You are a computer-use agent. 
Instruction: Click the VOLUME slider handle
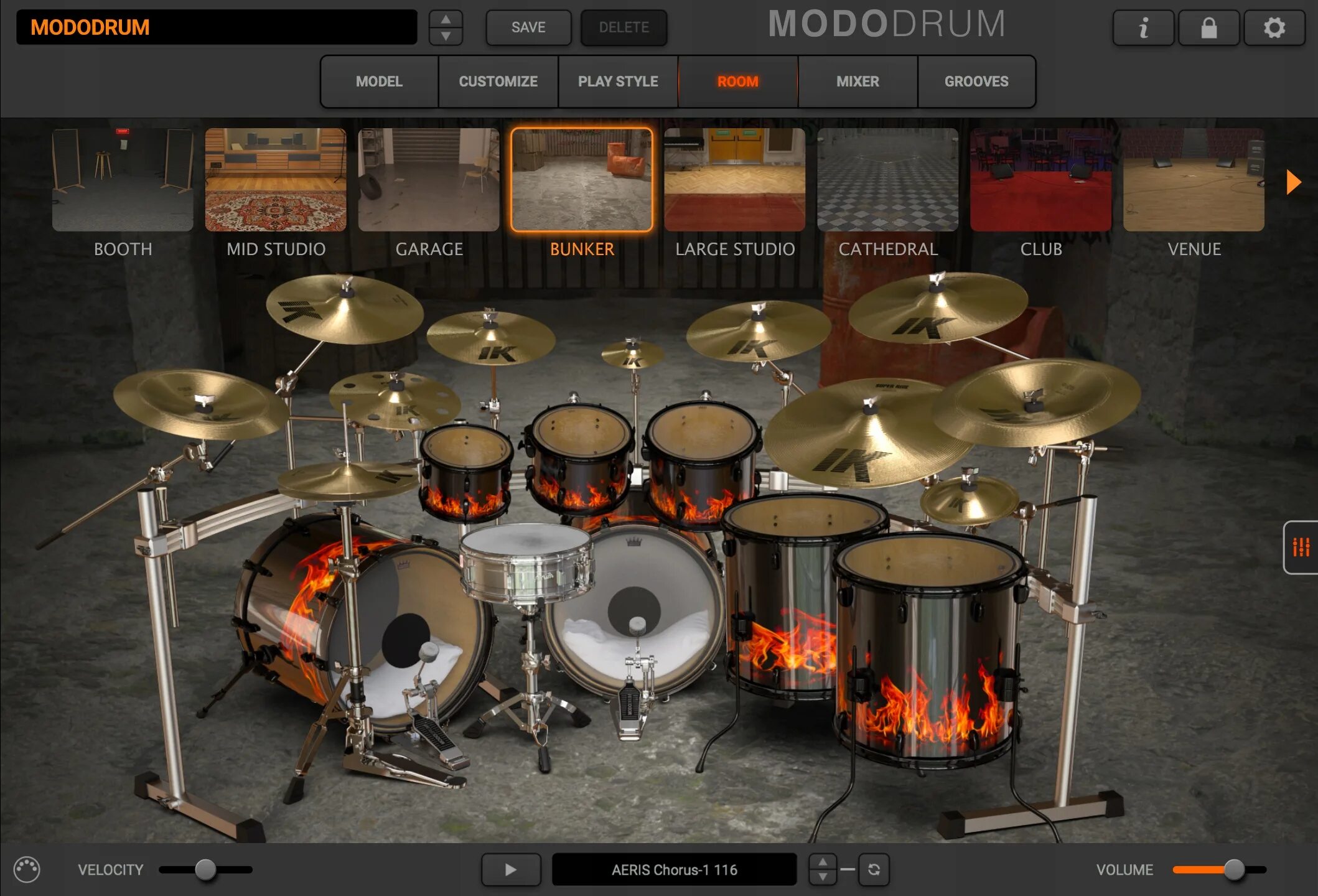point(1234,869)
